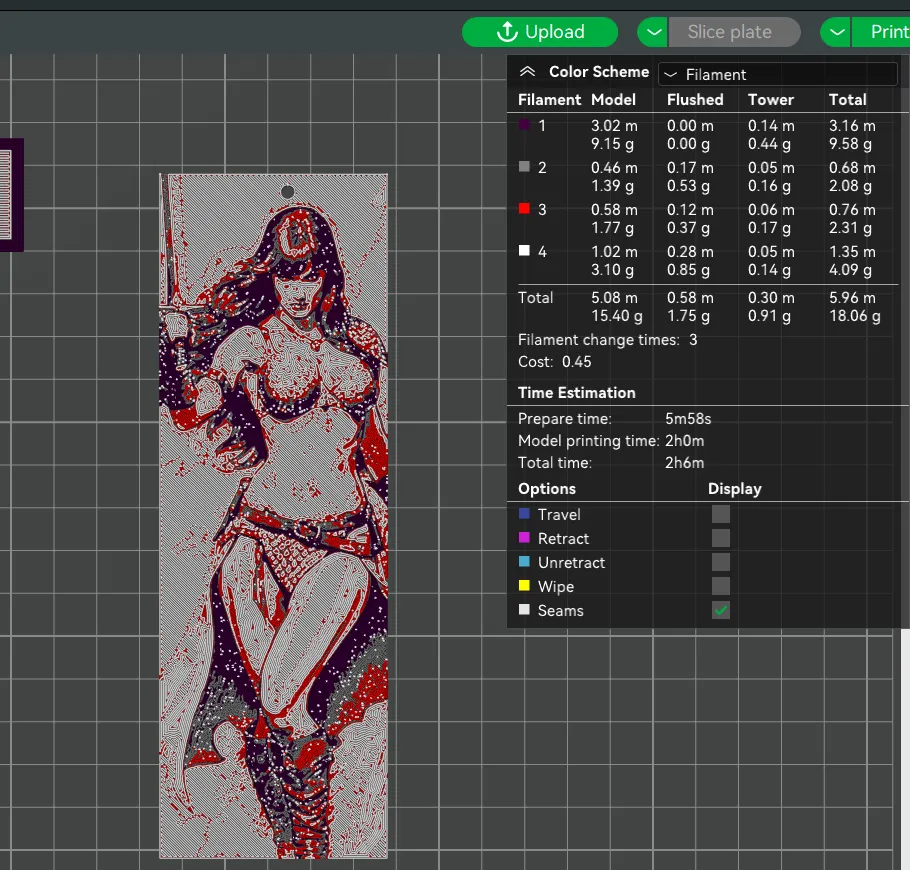Viewport: 910px width, 870px height.
Task: Click the '0.17 m' flushed value for filament 2
Action: (690, 167)
